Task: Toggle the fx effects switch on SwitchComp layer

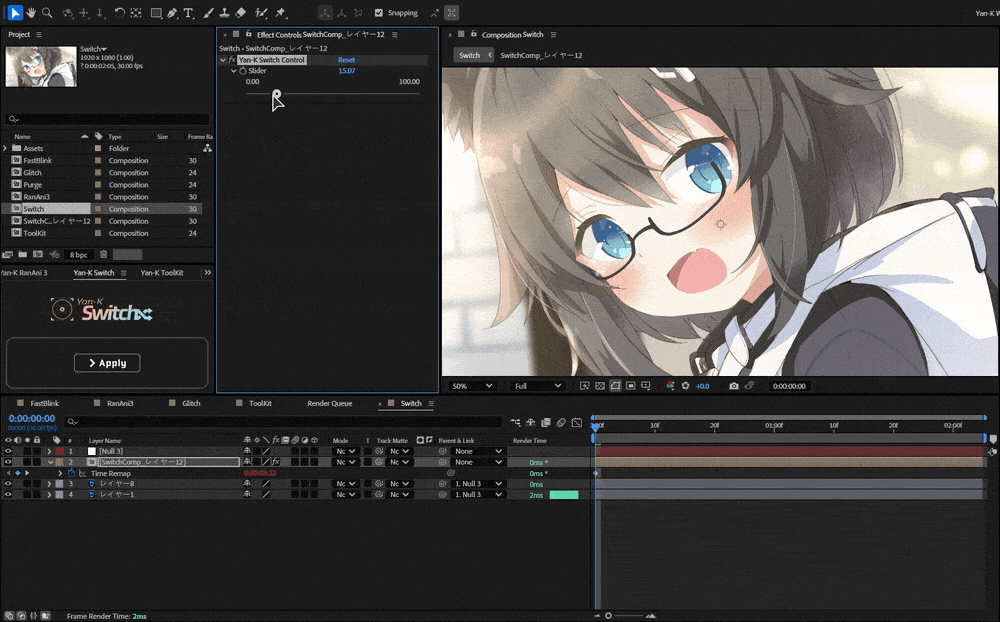Action: click(276, 462)
